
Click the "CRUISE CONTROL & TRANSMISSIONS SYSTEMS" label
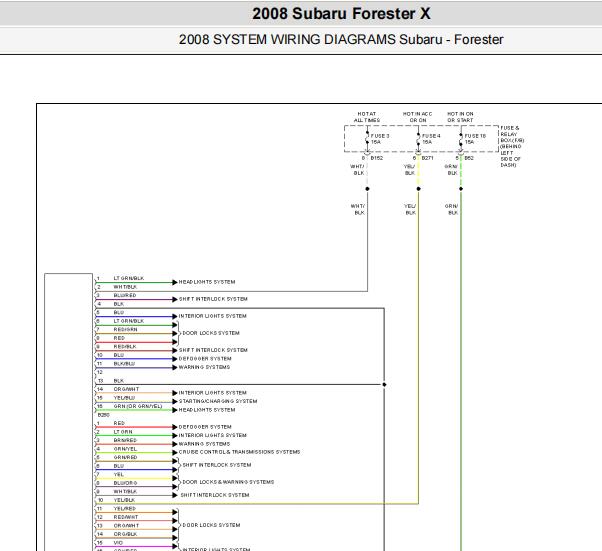click(x=239, y=452)
